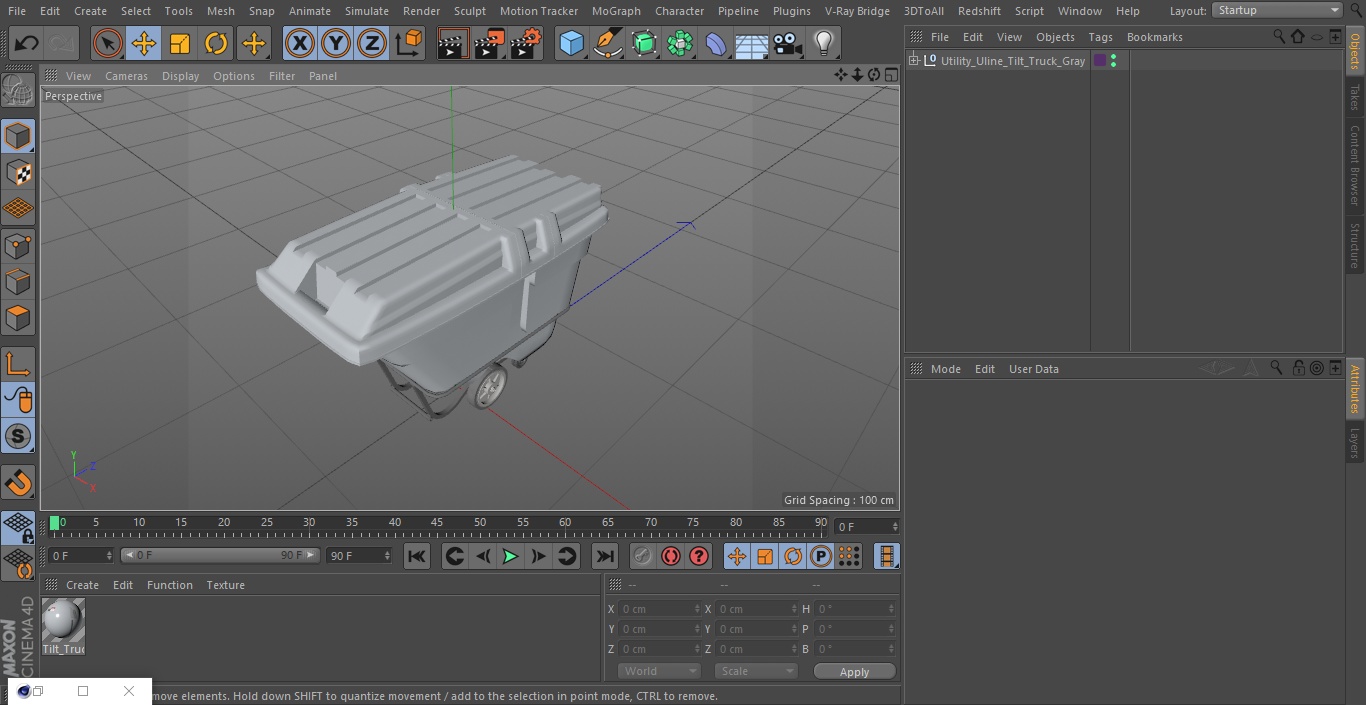Add a Floor environment object
1366x705 pixels.
click(752, 43)
